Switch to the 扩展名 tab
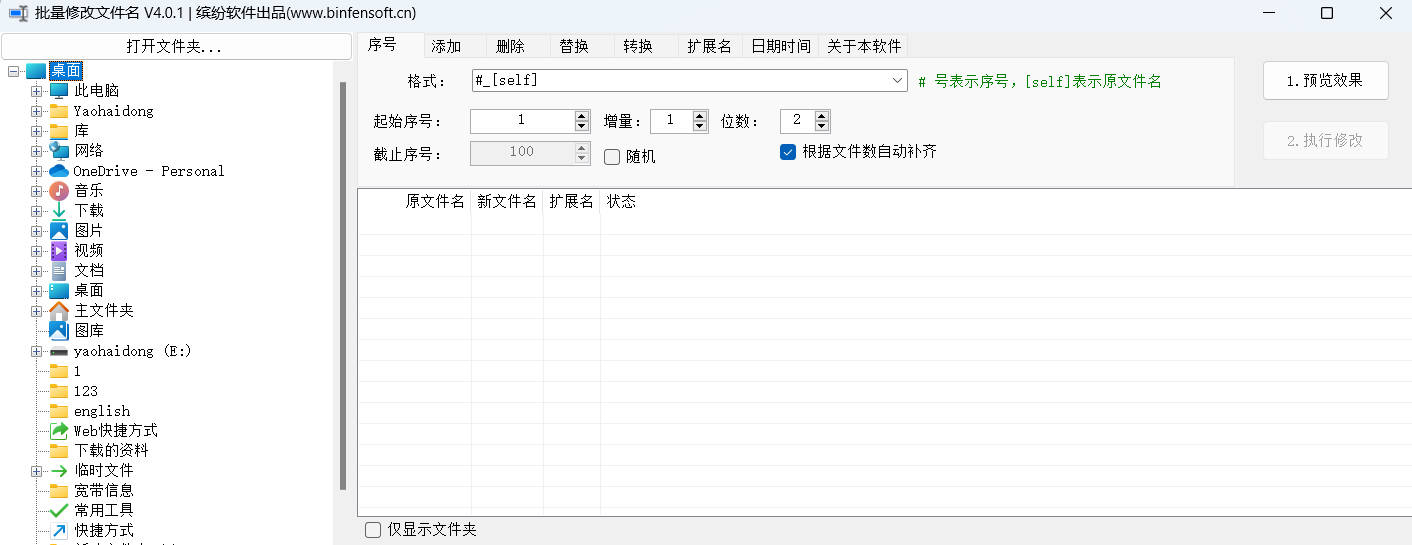 709,46
